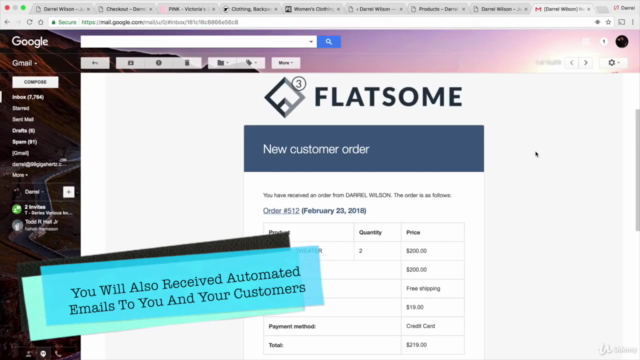Click the Secure site info lock

click(x=64, y=22)
